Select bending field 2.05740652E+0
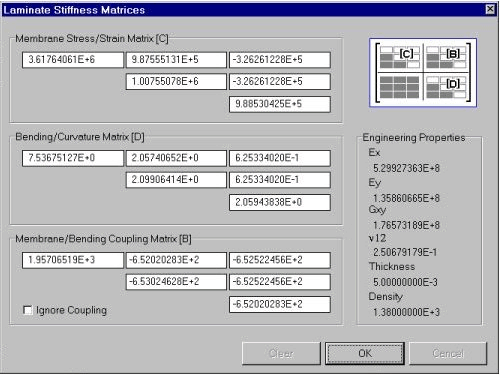The image size is (500, 375). point(176,158)
